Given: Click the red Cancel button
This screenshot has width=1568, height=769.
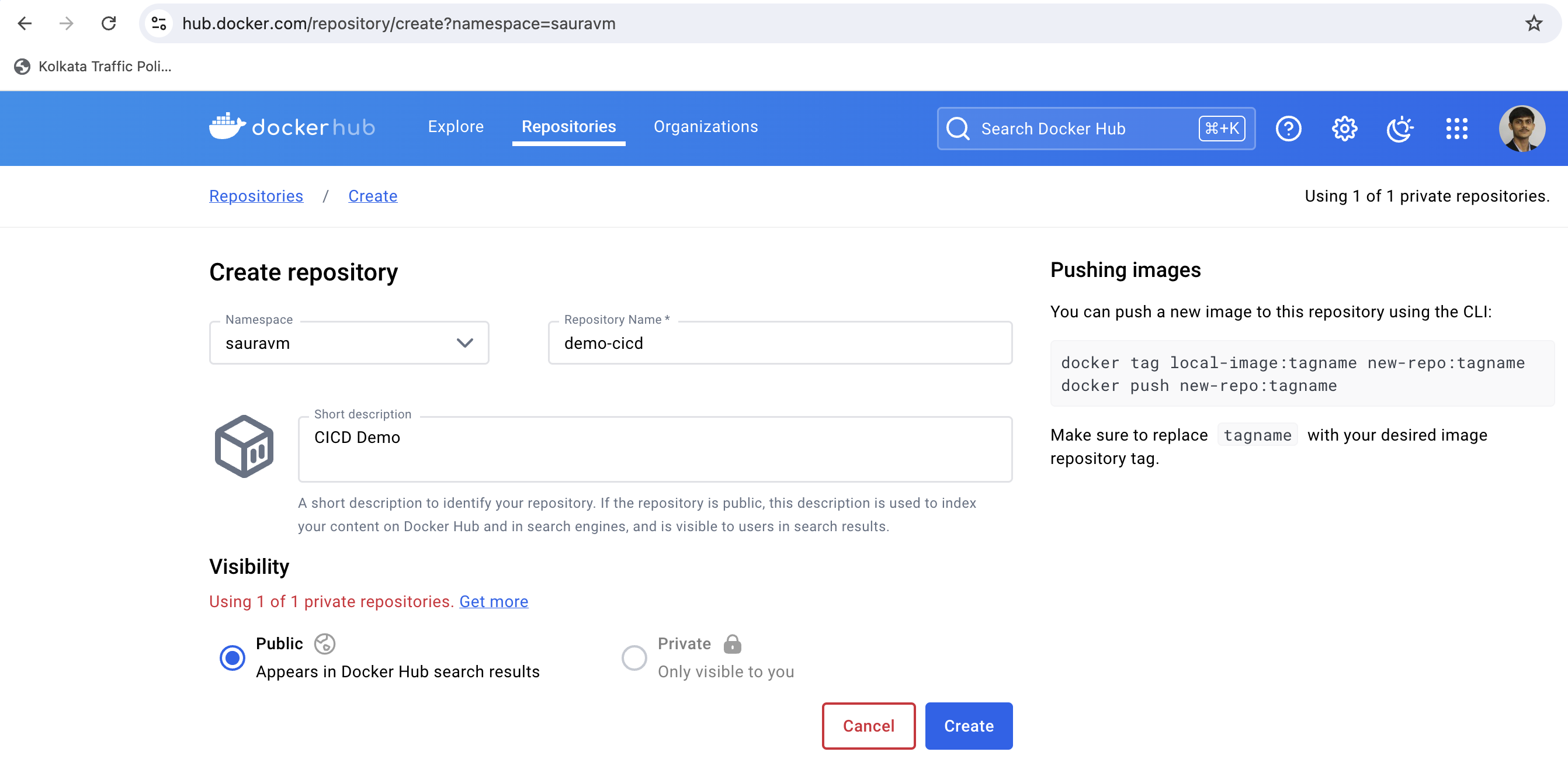Looking at the screenshot, I should (x=868, y=726).
